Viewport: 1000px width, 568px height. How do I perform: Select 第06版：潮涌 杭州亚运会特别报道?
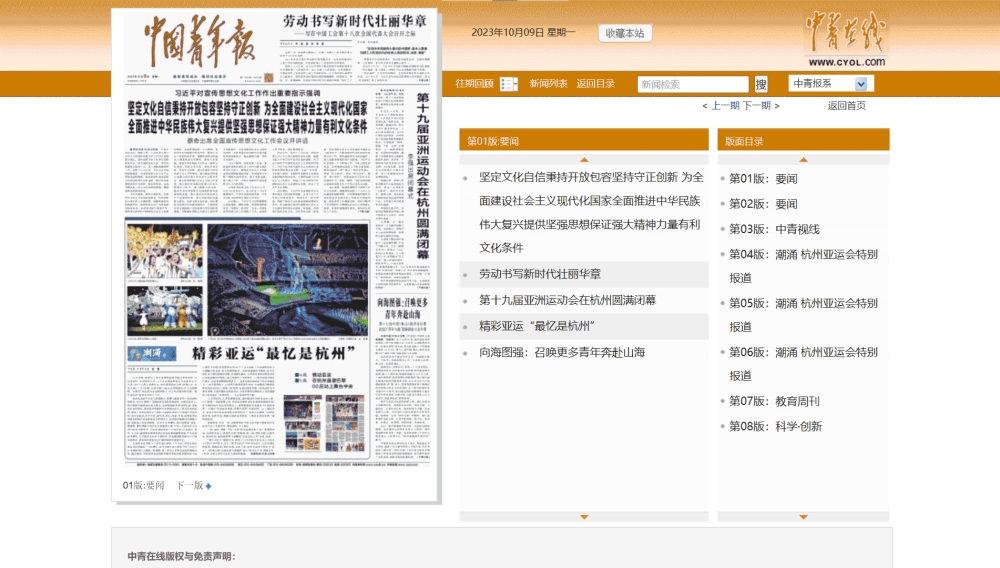[x=804, y=364]
